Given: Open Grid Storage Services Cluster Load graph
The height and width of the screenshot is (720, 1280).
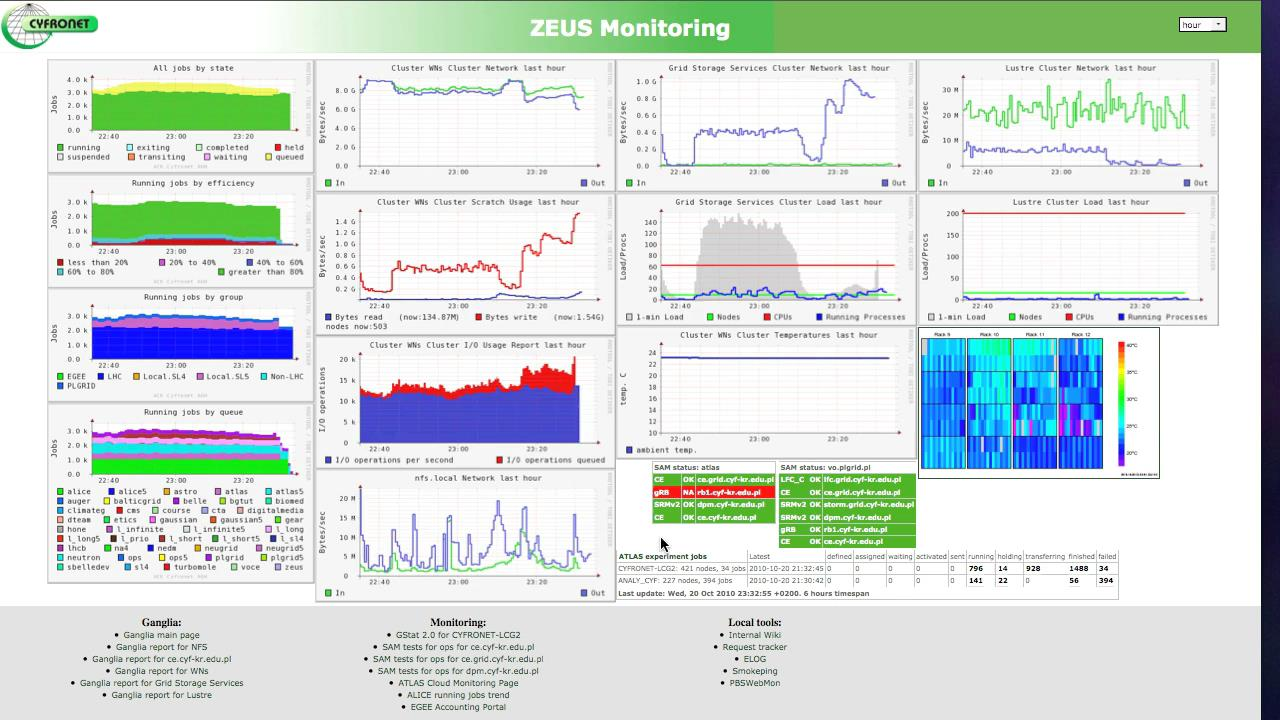Looking at the screenshot, I should pos(766,259).
